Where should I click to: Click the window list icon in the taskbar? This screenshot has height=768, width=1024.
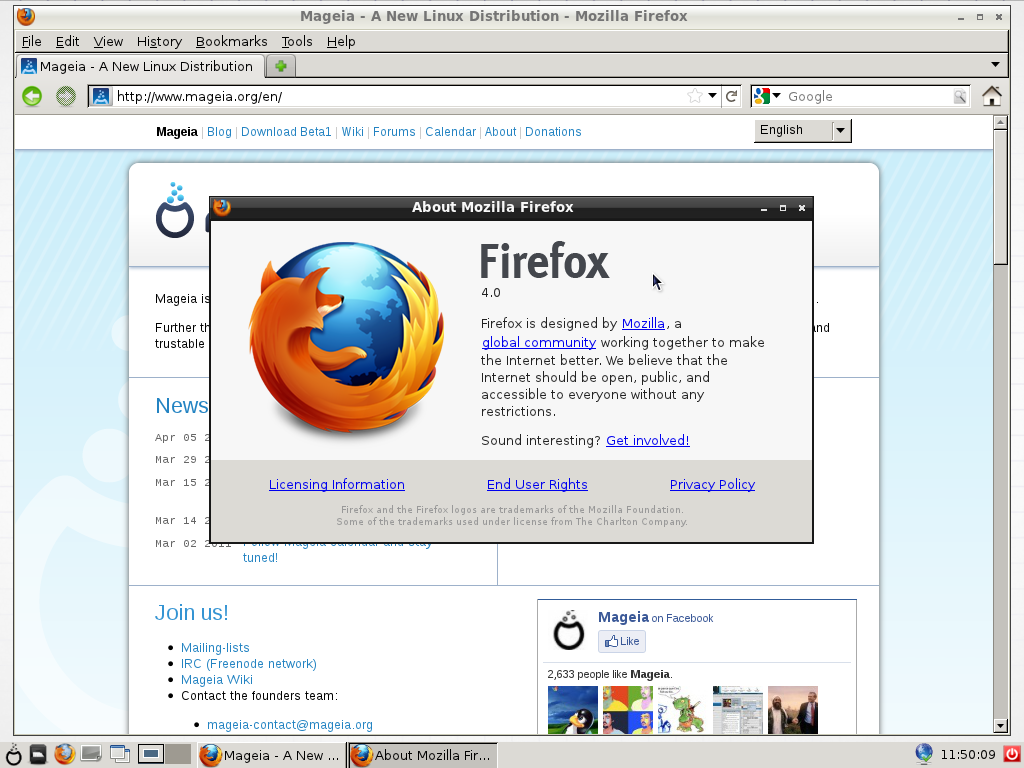coord(120,754)
